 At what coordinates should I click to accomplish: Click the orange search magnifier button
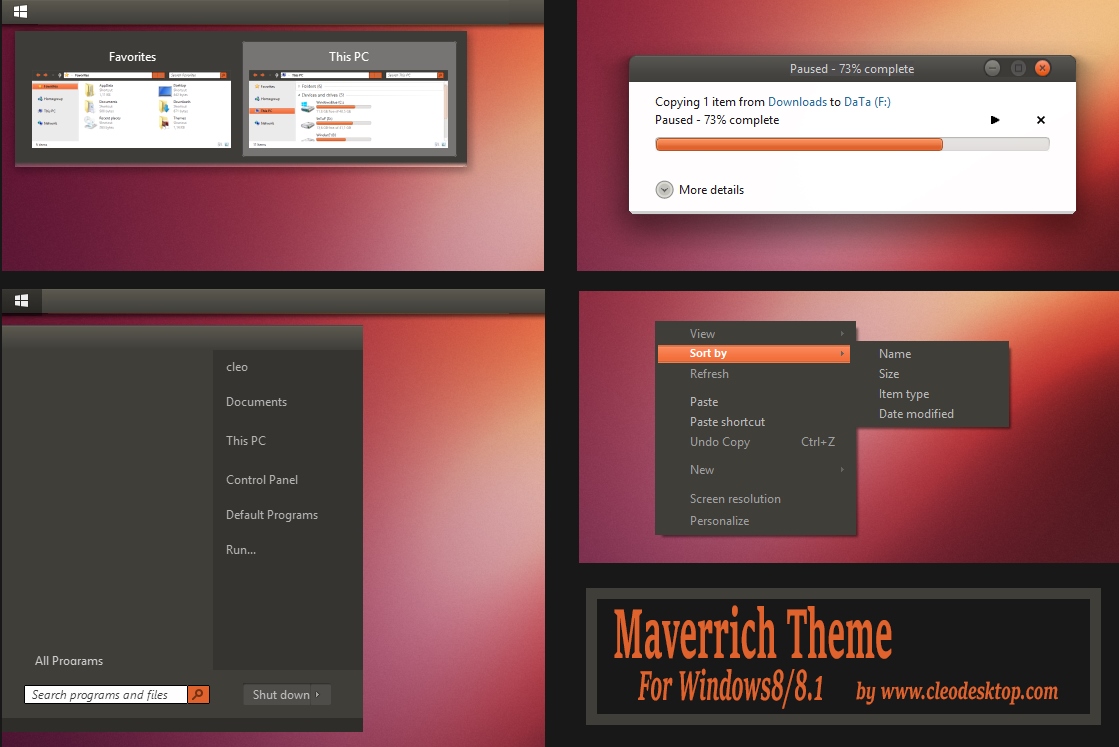(x=198, y=694)
